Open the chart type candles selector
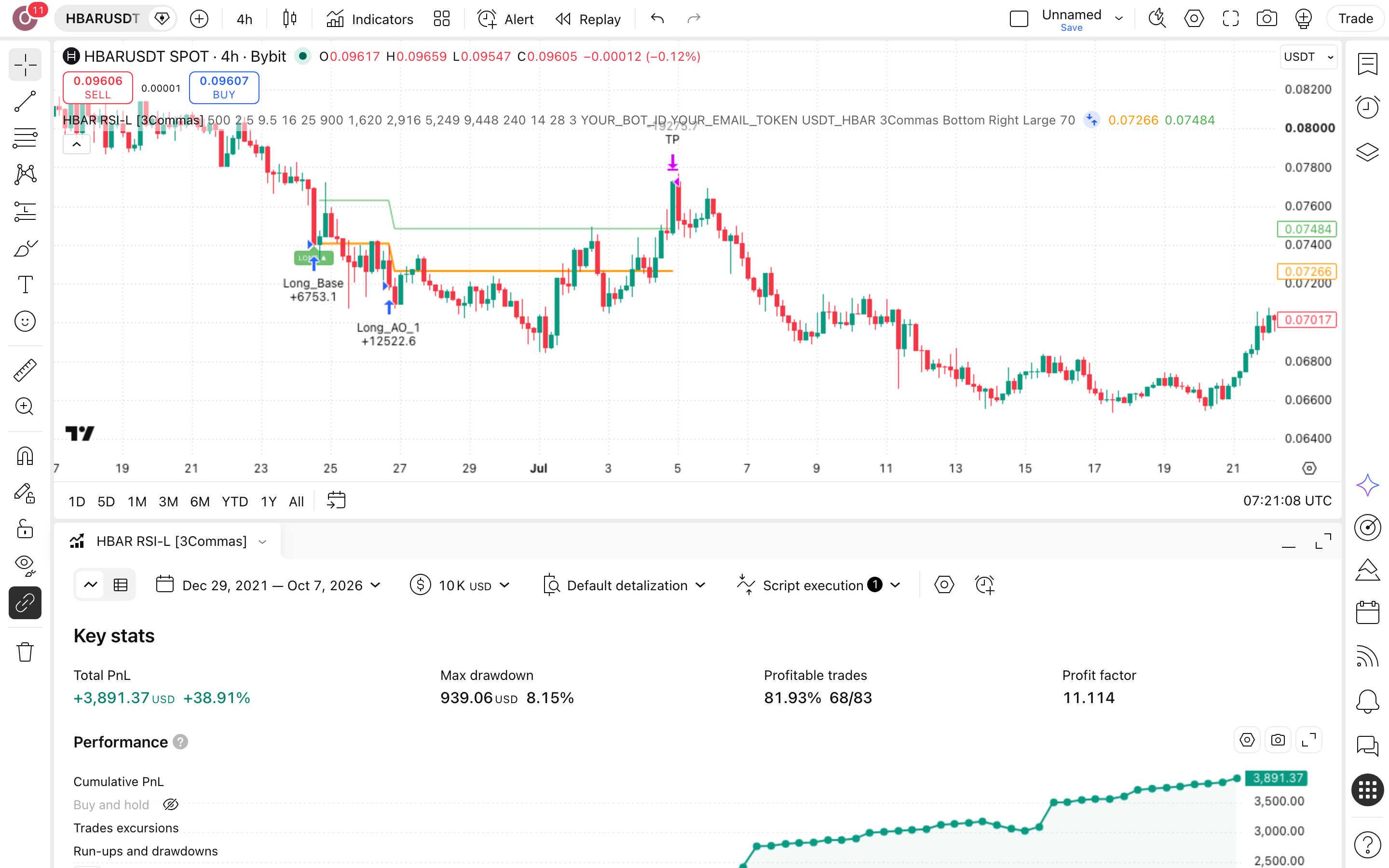This screenshot has width=1389, height=868. [x=290, y=19]
